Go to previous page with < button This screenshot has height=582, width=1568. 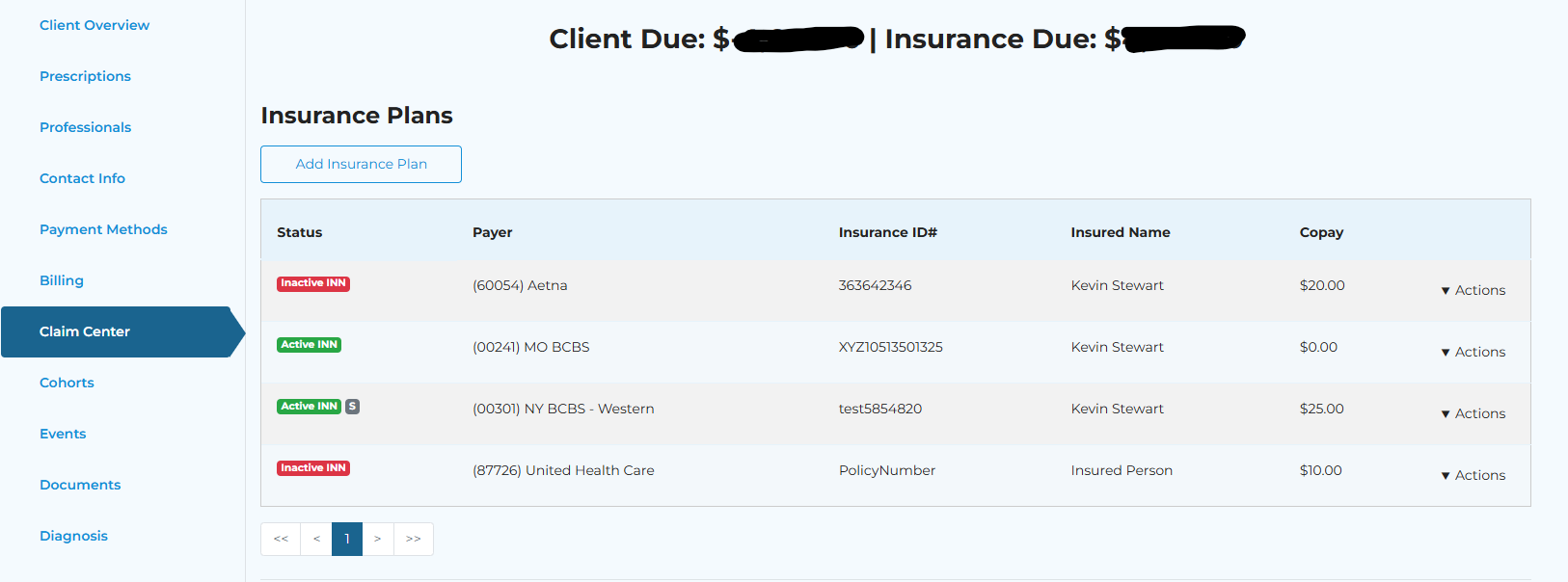(316, 539)
